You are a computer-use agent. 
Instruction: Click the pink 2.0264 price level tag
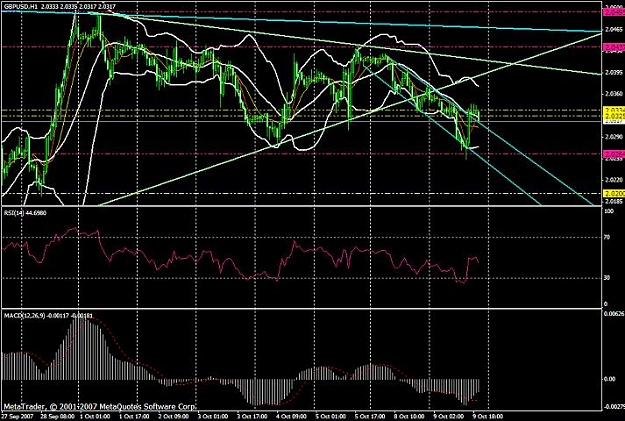tap(614, 154)
